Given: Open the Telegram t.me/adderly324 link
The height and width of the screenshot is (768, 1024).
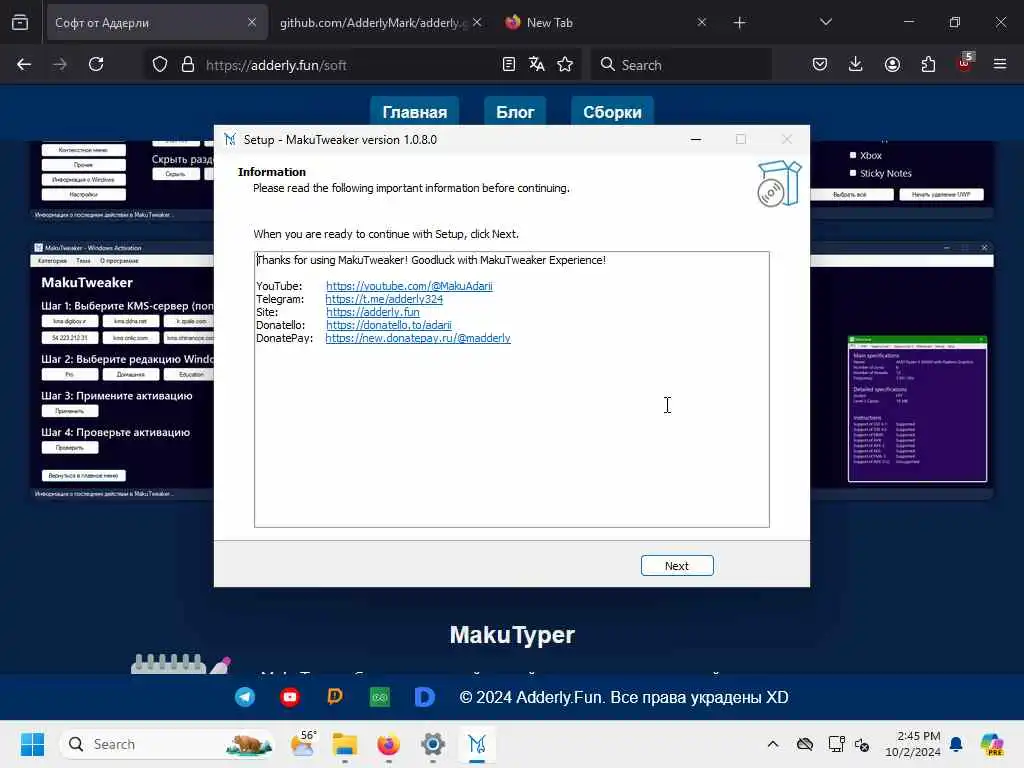Looking at the screenshot, I should point(384,299).
